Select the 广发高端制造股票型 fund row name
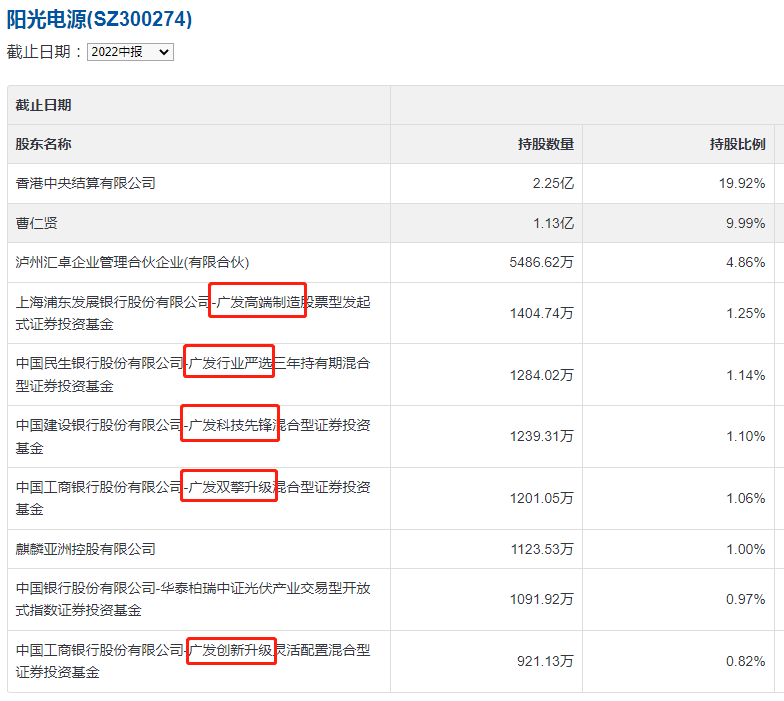 tap(193, 313)
